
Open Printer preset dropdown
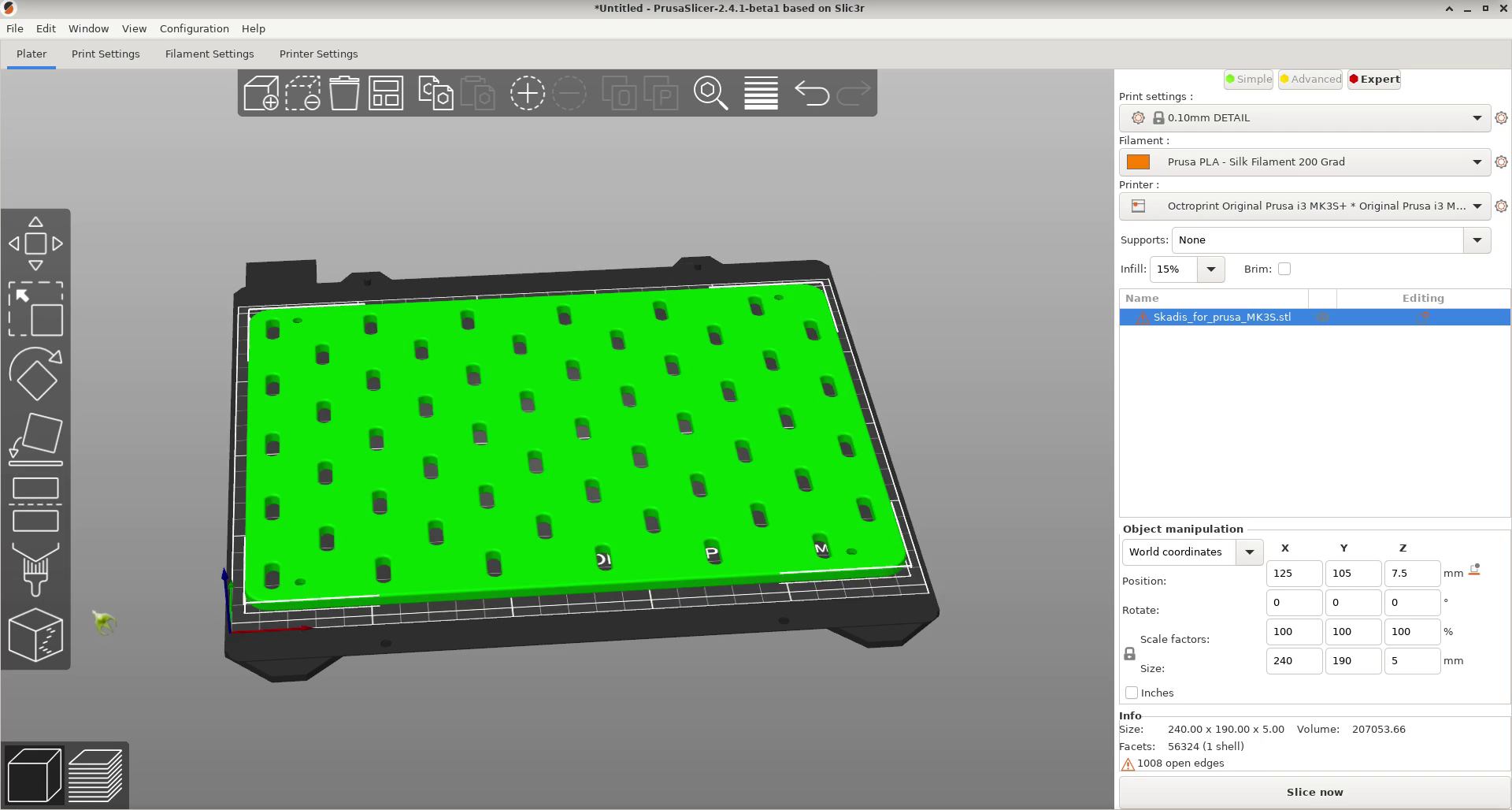coord(1304,206)
